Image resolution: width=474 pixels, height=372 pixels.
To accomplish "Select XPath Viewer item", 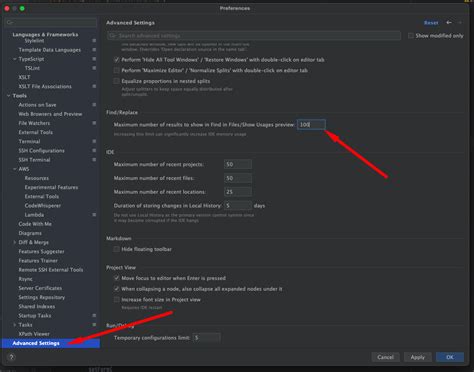I will 34,334.
